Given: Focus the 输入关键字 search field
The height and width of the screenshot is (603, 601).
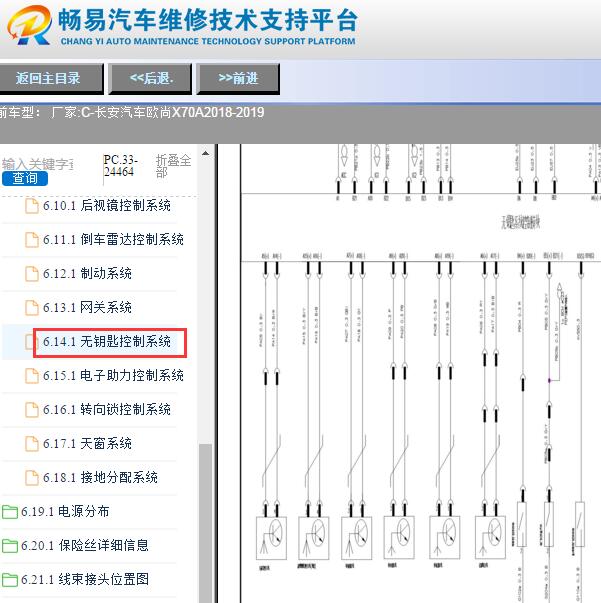Looking at the screenshot, I should [38, 164].
